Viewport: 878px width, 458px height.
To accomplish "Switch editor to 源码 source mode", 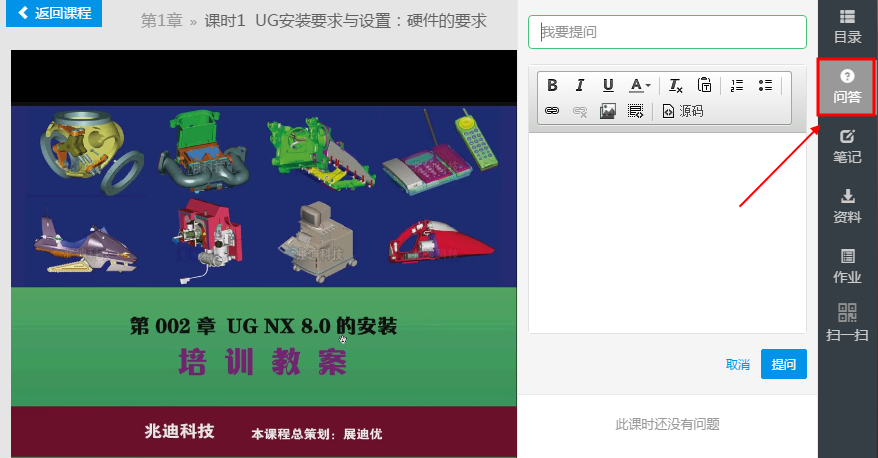I will (683, 111).
